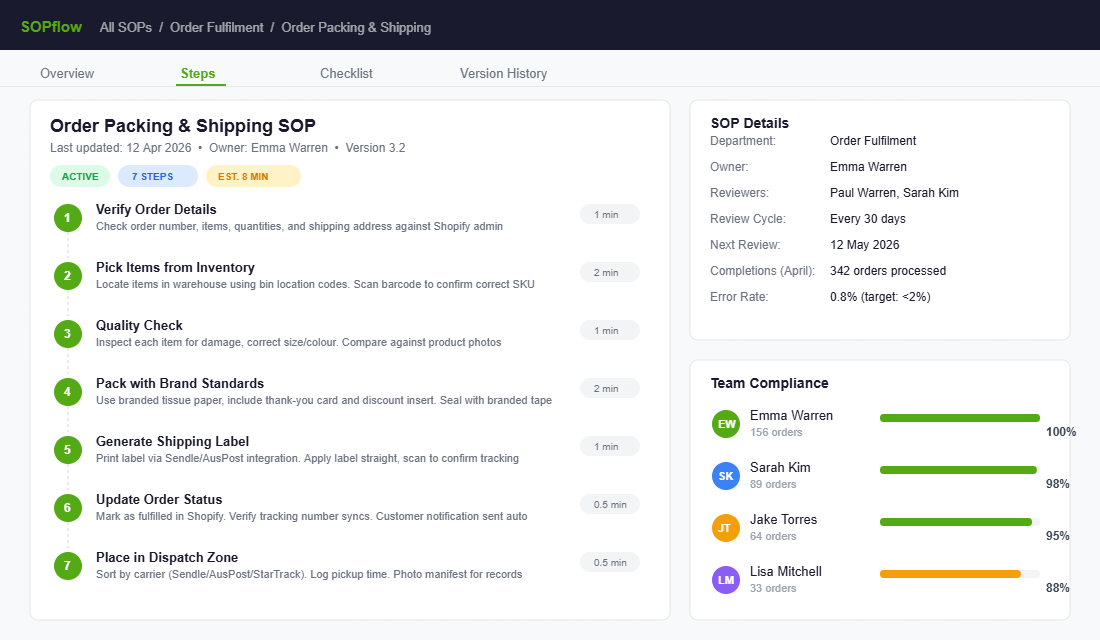The image size is (1100, 640).
Task: Open the Version History tab
Action: tap(503, 73)
